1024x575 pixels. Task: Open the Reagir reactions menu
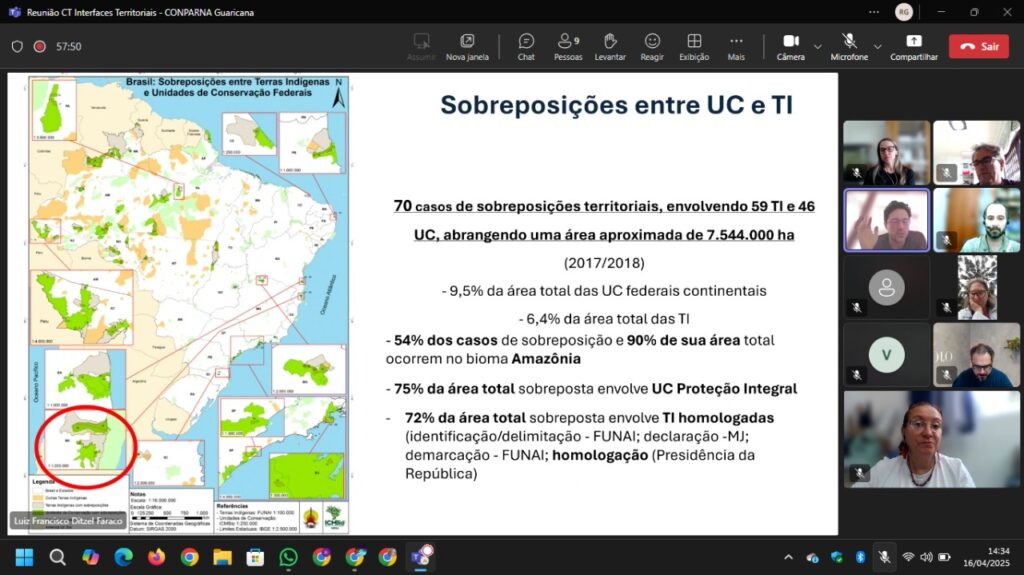(x=652, y=46)
